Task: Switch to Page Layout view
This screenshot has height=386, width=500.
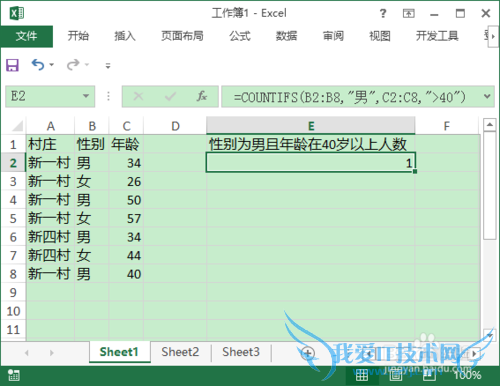Action: click(396, 375)
